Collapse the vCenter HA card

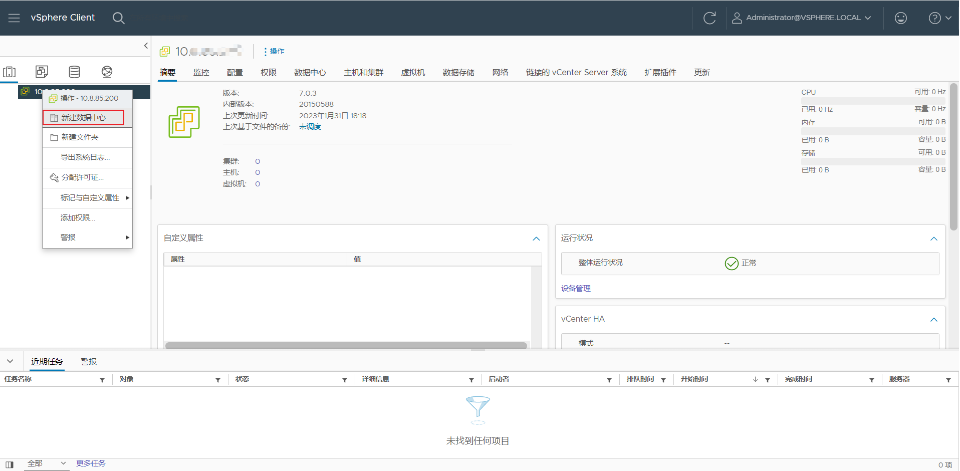(934, 320)
